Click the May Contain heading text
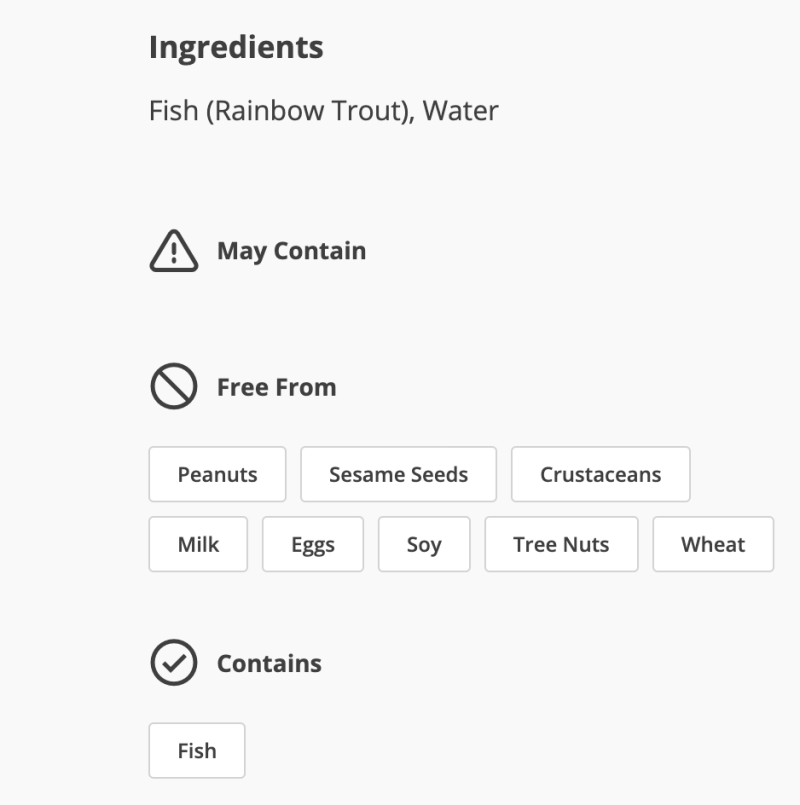Viewport: 800px width, 805px height. point(291,251)
